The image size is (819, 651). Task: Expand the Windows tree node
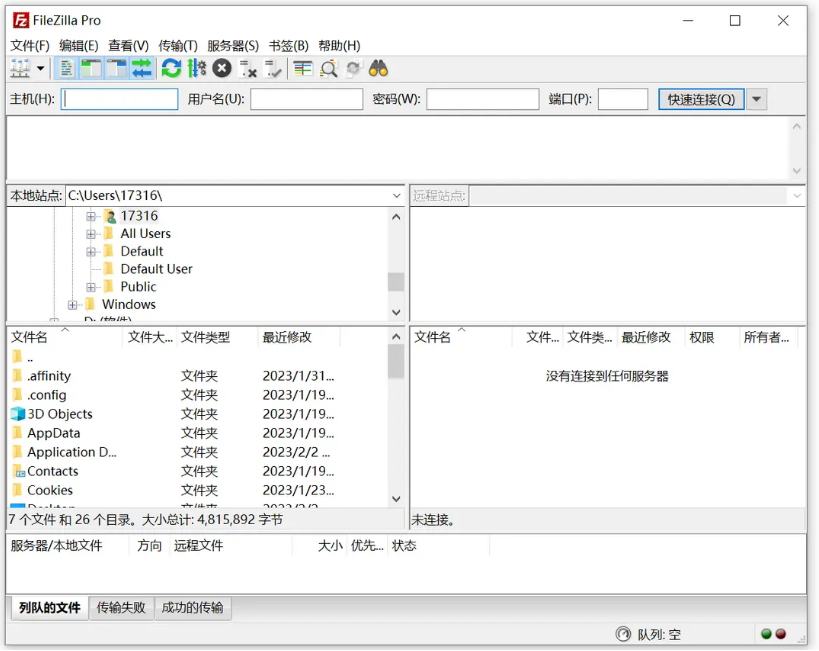tap(72, 305)
